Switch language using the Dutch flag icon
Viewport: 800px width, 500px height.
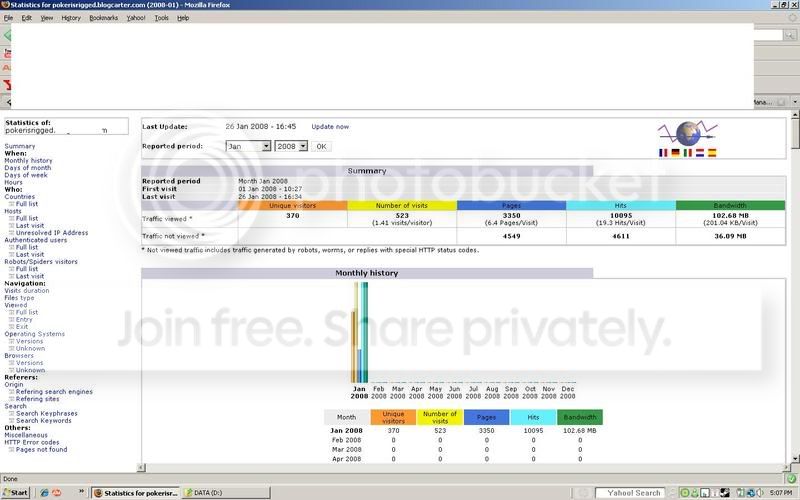700,153
